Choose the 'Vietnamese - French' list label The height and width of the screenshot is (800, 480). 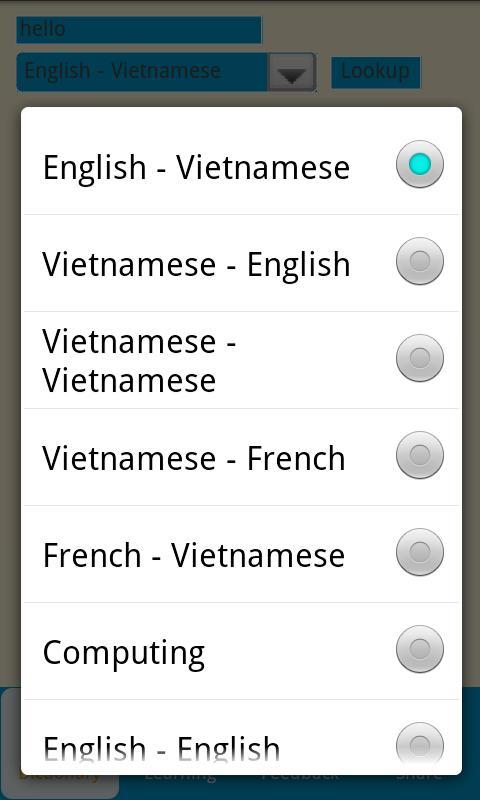tap(194, 458)
